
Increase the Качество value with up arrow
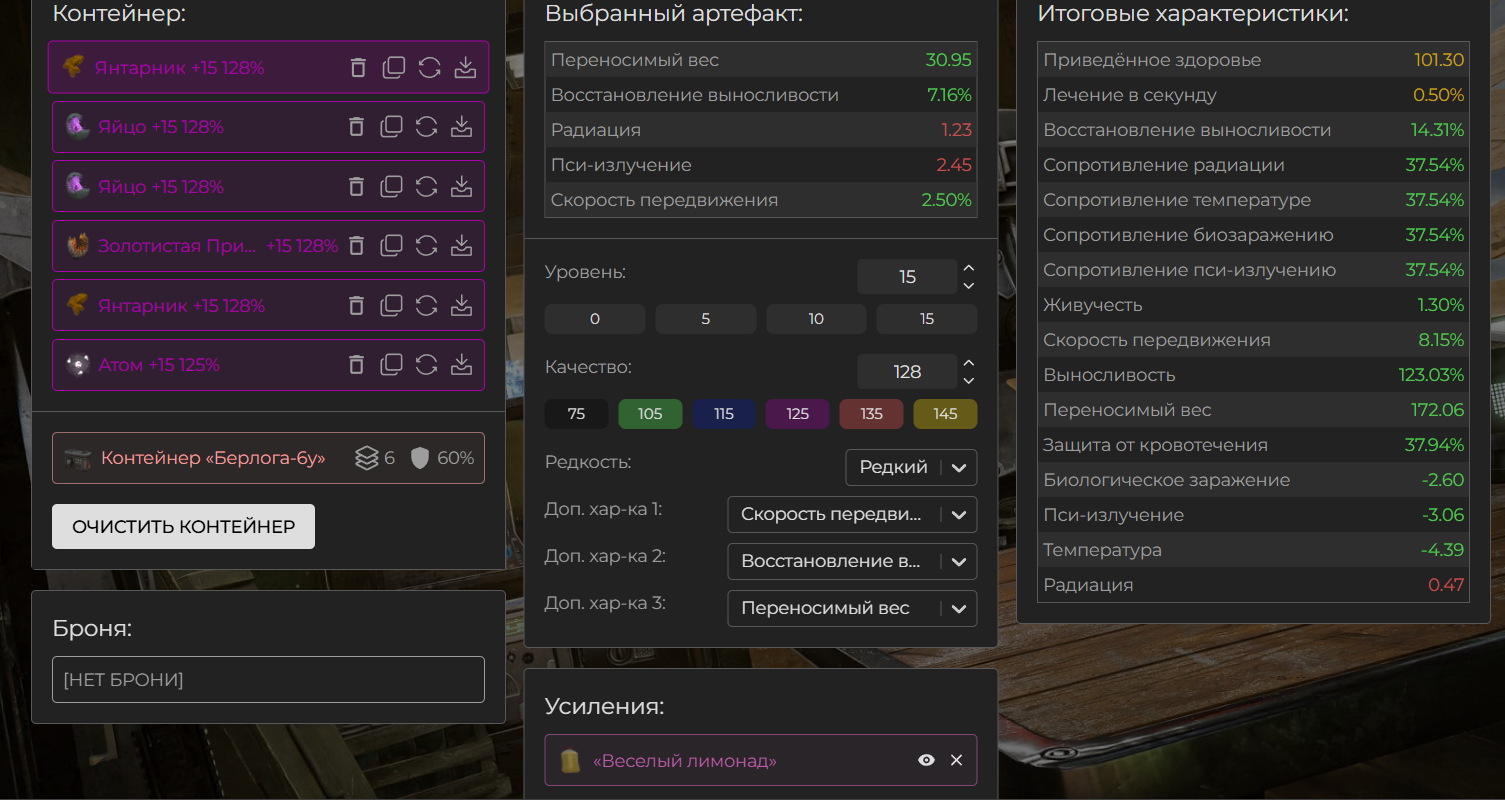(x=968, y=363)
